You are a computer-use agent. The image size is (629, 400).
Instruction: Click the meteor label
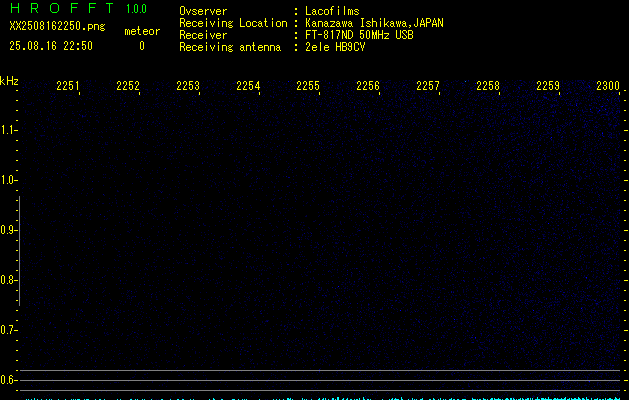[142, 31]
